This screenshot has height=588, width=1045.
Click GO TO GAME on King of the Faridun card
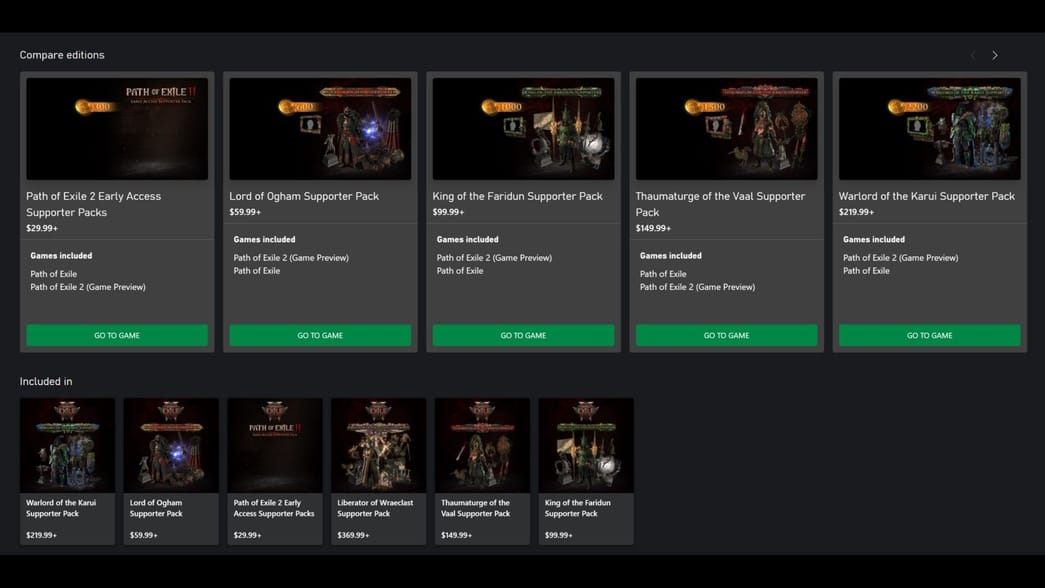tap(523, 335)
